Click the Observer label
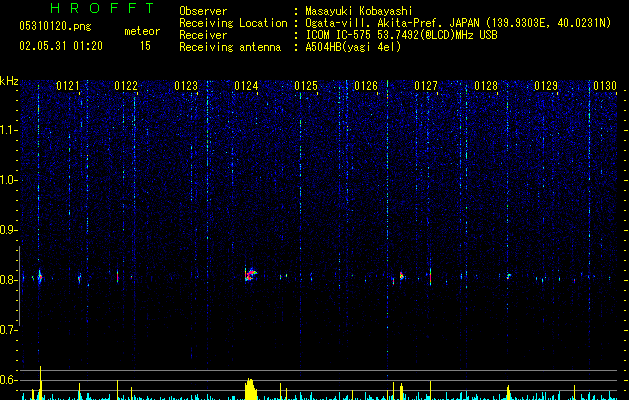629x400 pixels. click(203, 11)
